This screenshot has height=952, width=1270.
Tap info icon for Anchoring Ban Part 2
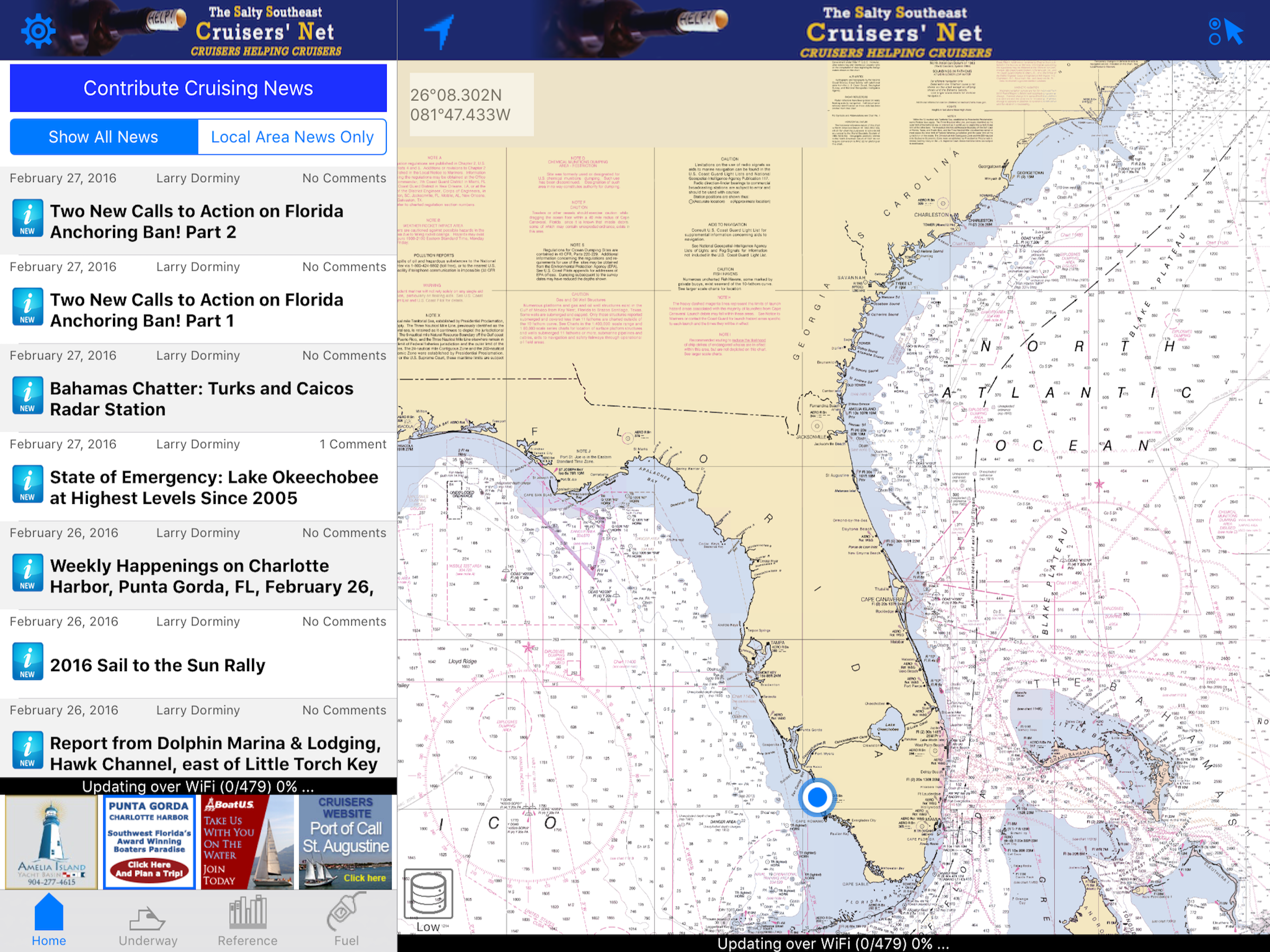[x=27, y=219]
